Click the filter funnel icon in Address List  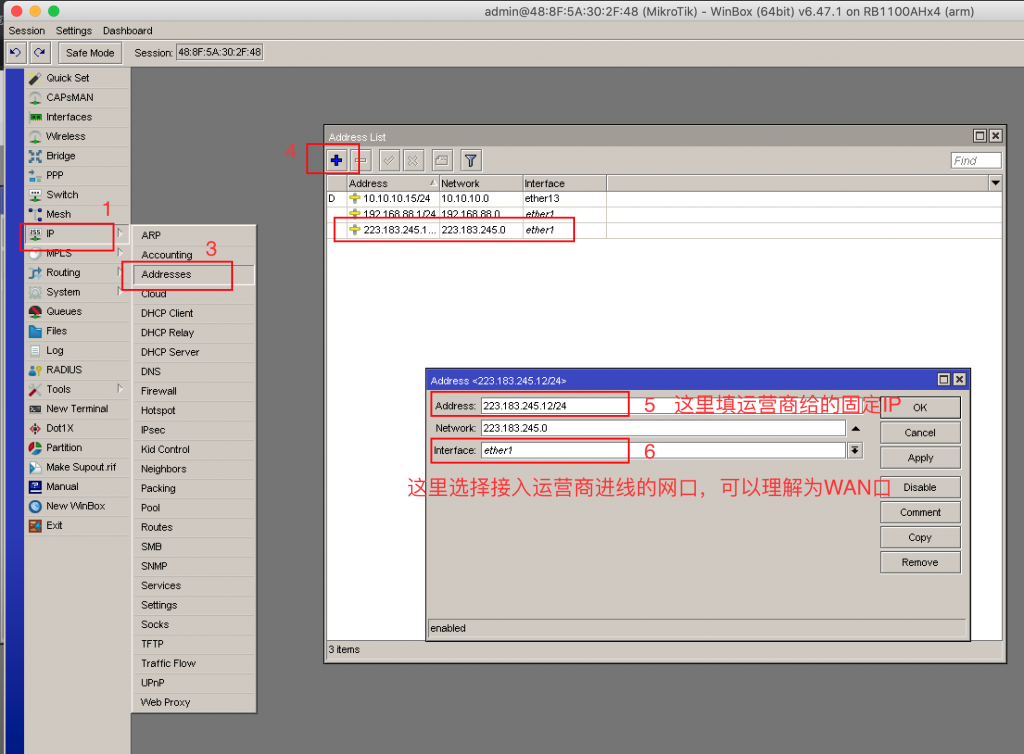[x=470, y=160]
